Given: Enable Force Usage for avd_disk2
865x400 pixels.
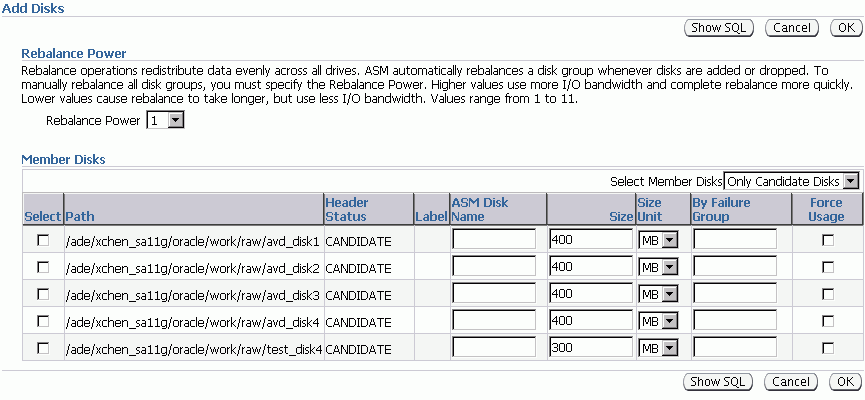Looking at the screenshot, I should tap(827, 267).
